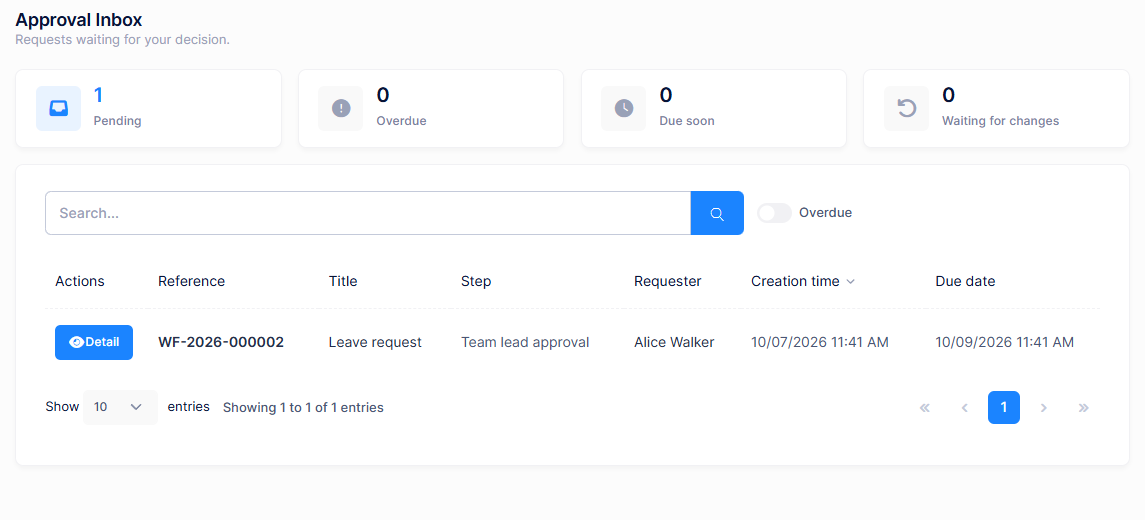
Task: Go to the next page arrow
Action: (1043, 408)
